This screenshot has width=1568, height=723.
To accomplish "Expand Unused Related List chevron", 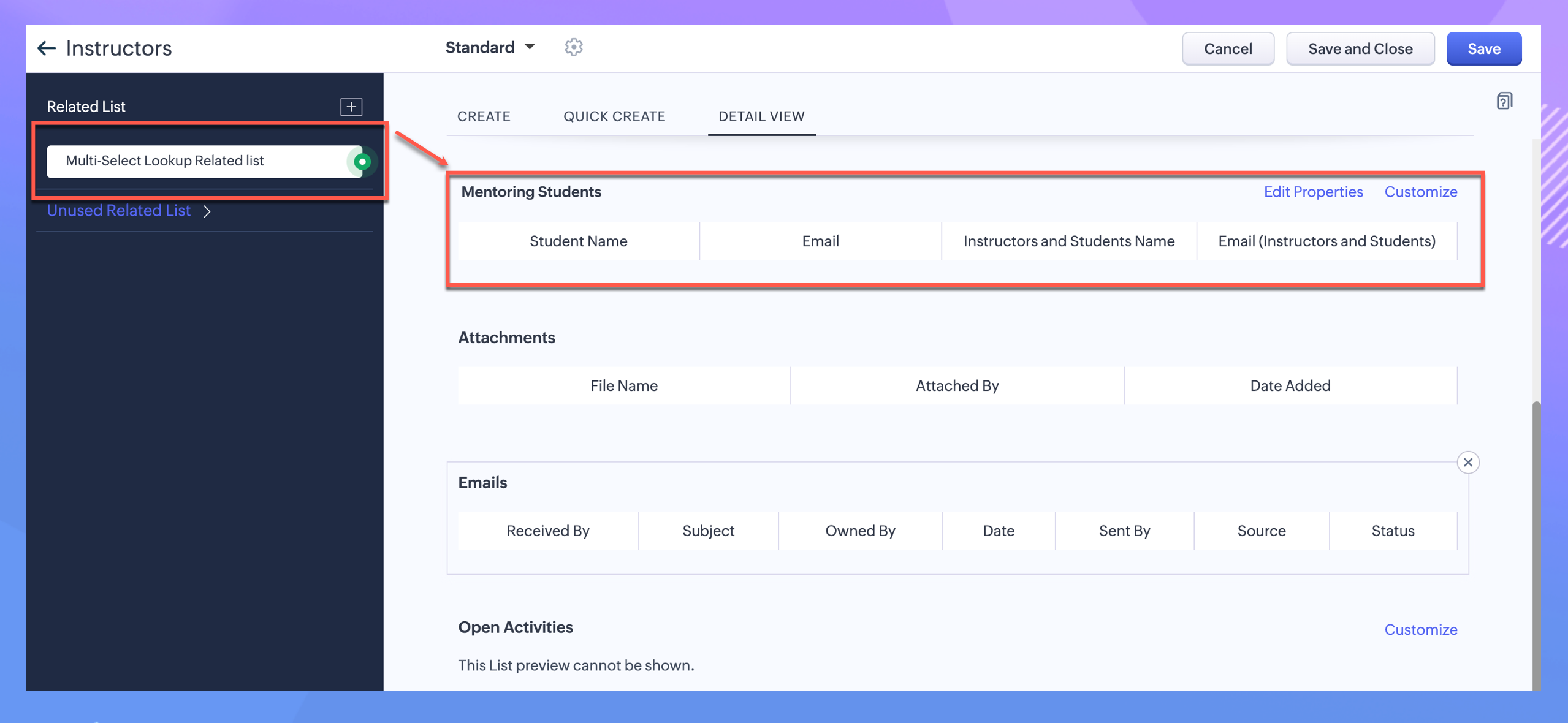I will pos(207,211).
